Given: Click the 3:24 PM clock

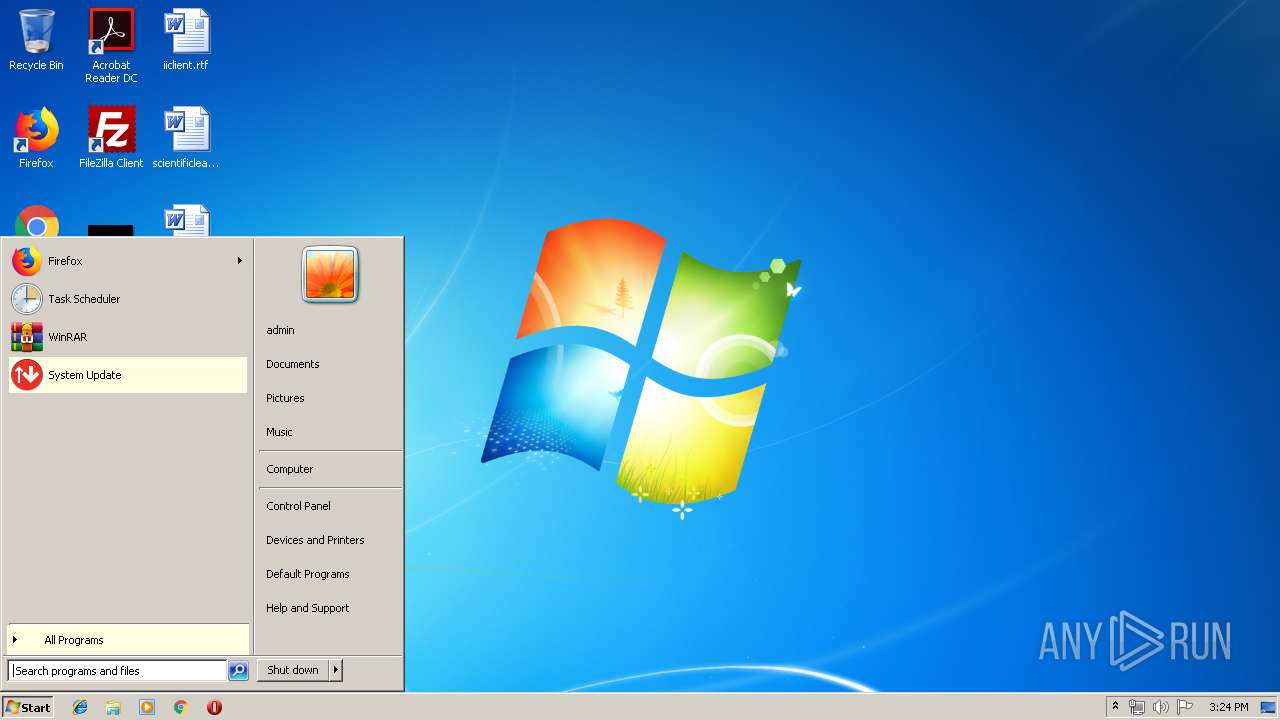Looking at the screenshot, I should pos(1228,707).
